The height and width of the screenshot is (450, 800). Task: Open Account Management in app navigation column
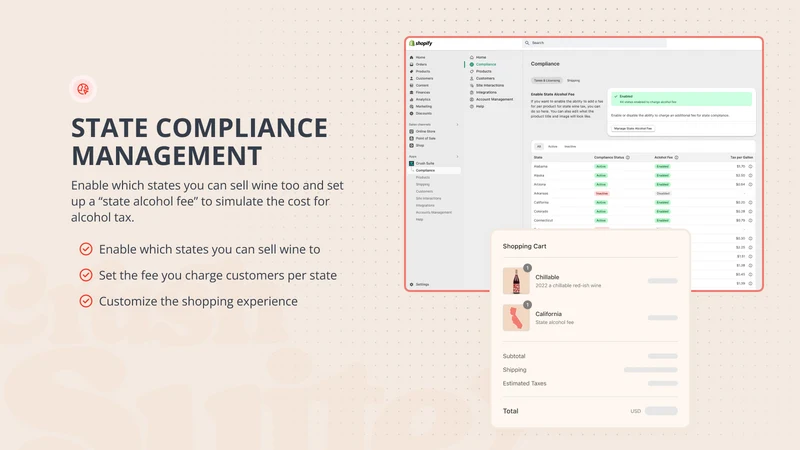coord(494,99)
